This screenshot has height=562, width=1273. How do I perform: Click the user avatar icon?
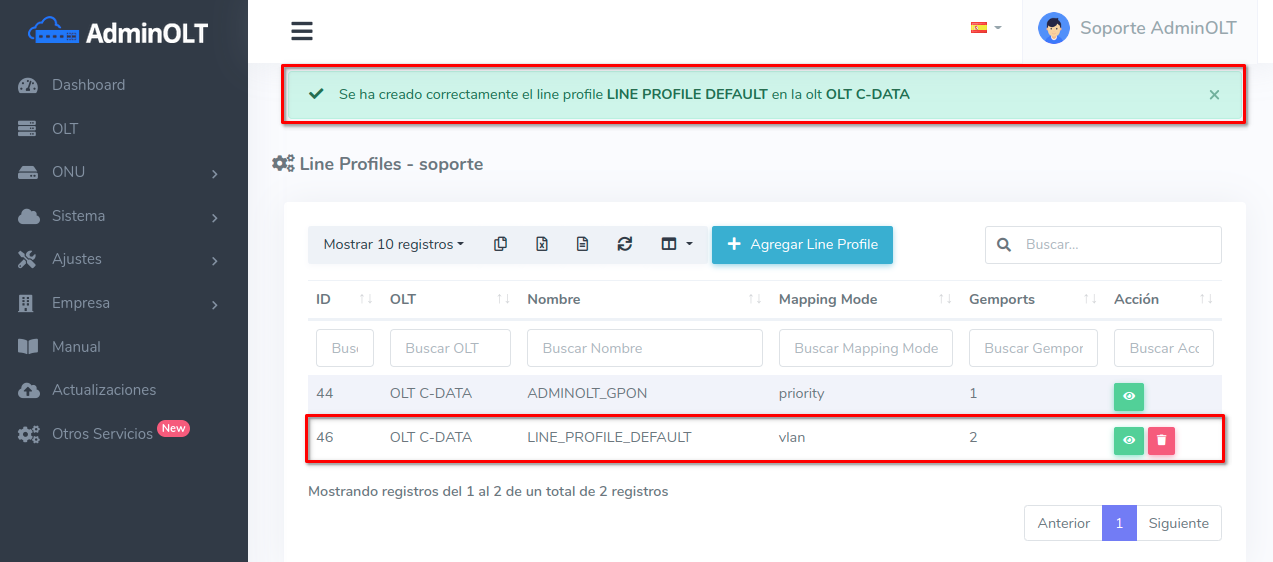pos(1053,28)
